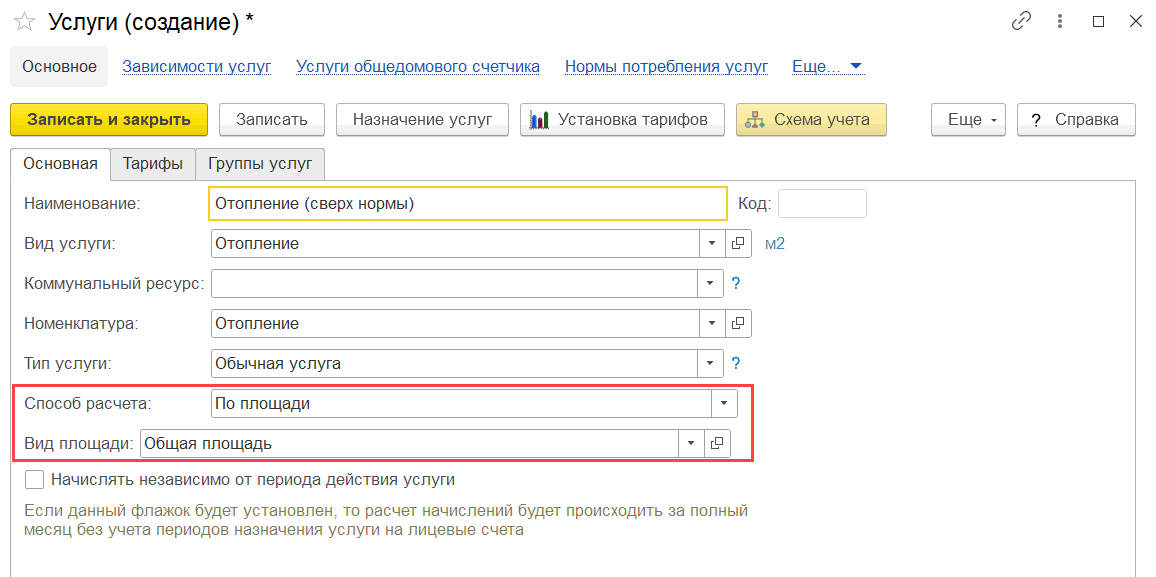
Task: Open the Схема учета button
Action: (811, 119)
